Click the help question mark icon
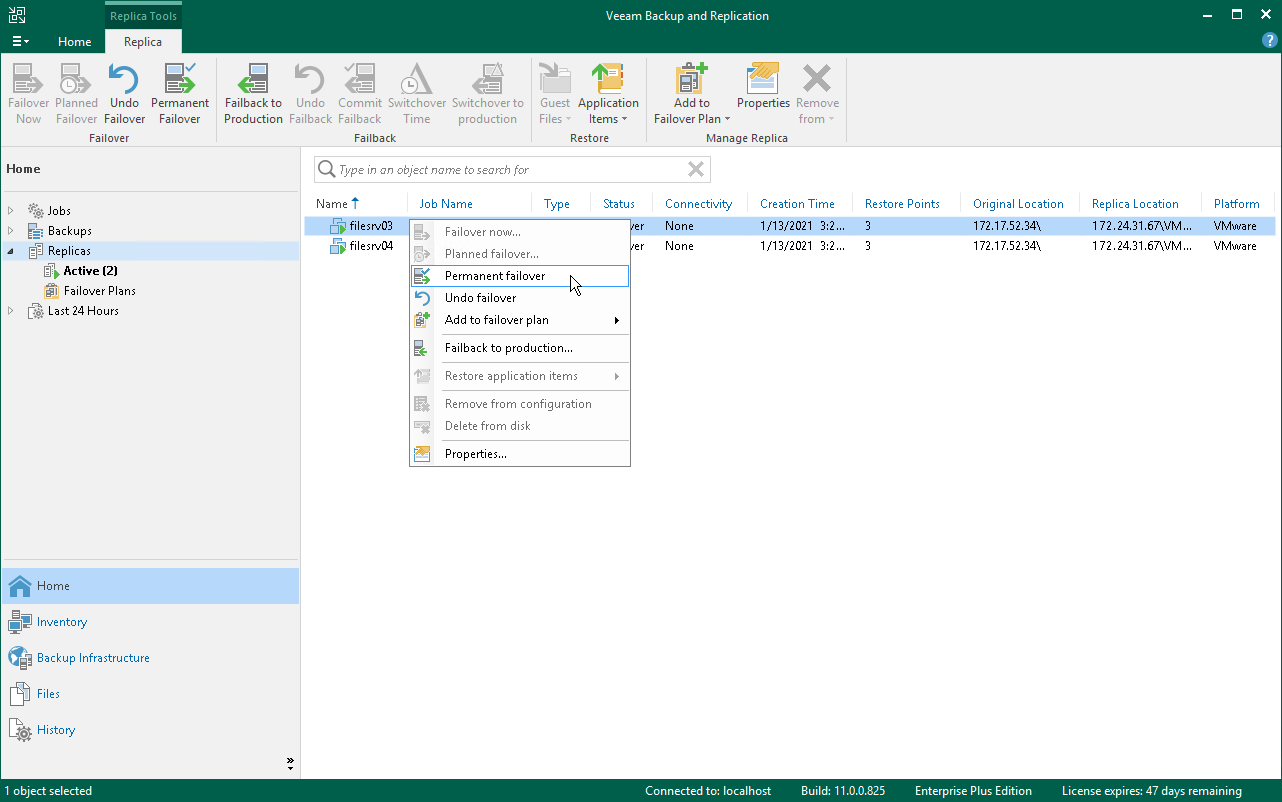The height and width of the screenshot is (802, 1282). tap(1269, 40)
